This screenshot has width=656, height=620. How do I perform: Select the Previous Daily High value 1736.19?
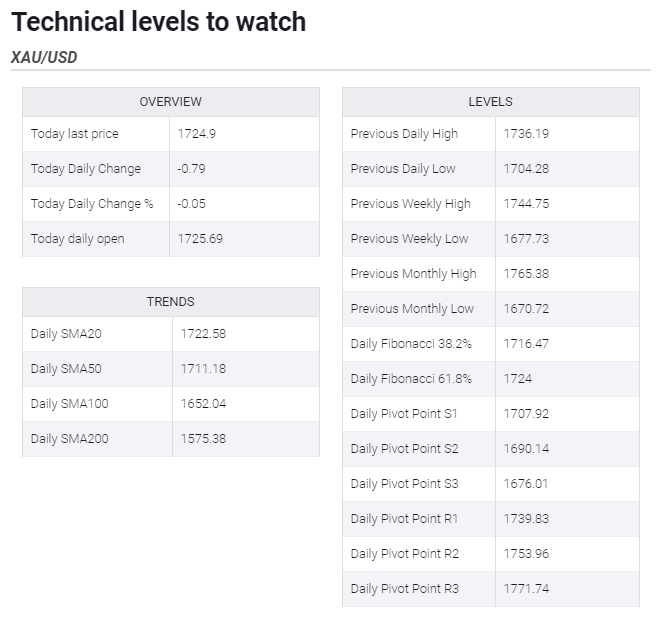(x=526, y=134)
